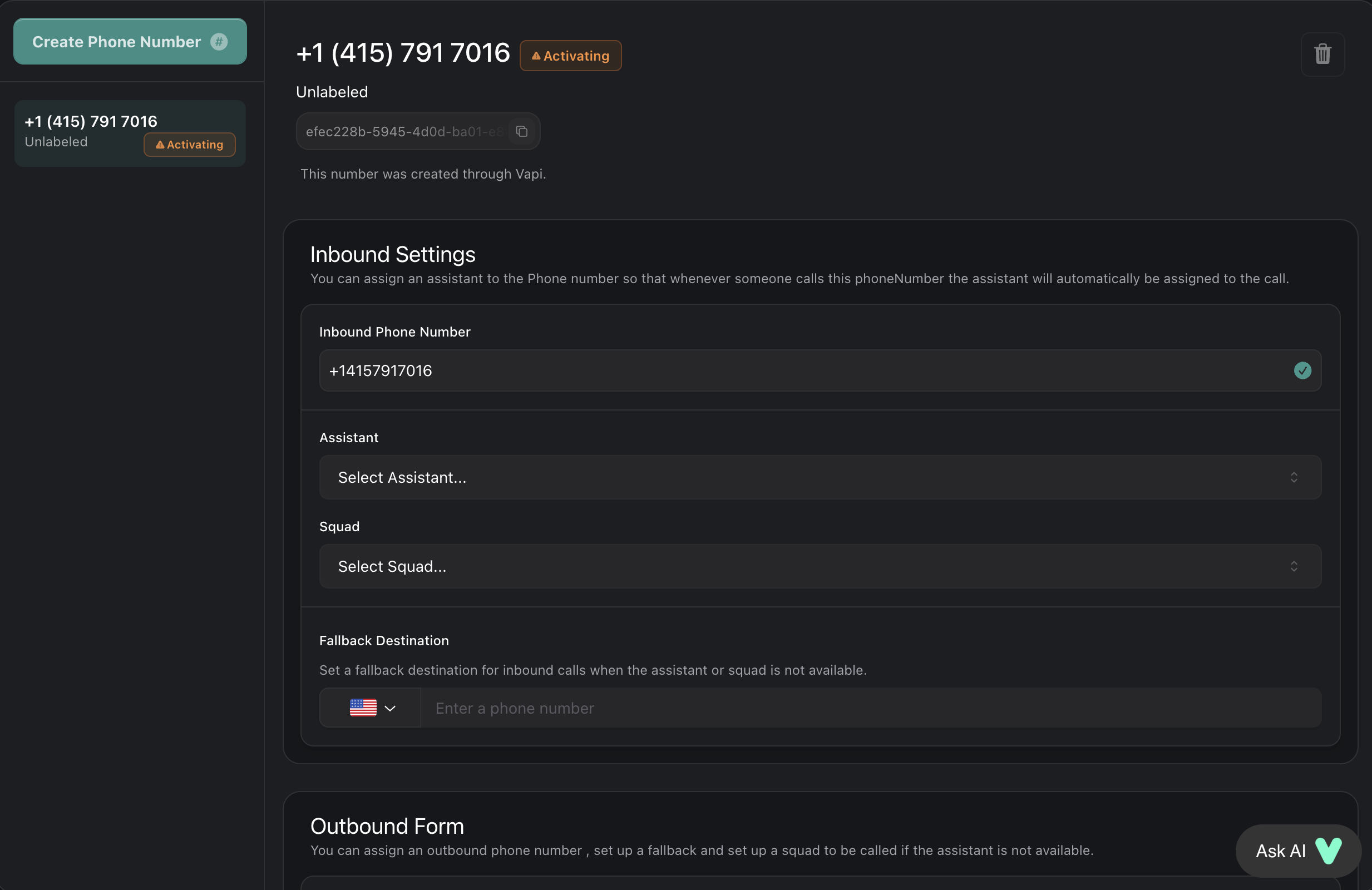Screen dimensions: 1372x890
Task: Copy the phone number ID via copy icon
Action: (522, 131)
